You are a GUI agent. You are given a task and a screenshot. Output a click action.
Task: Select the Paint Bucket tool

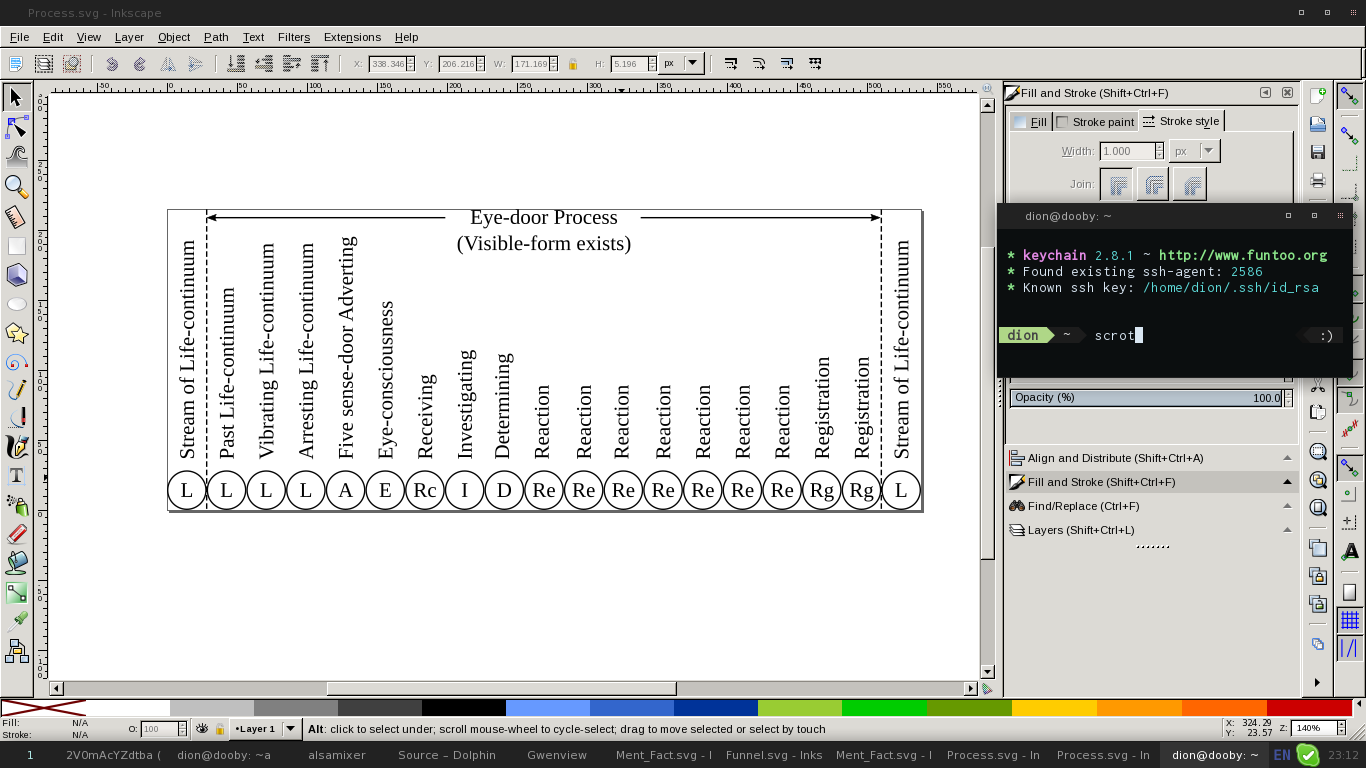pos(16,563)
